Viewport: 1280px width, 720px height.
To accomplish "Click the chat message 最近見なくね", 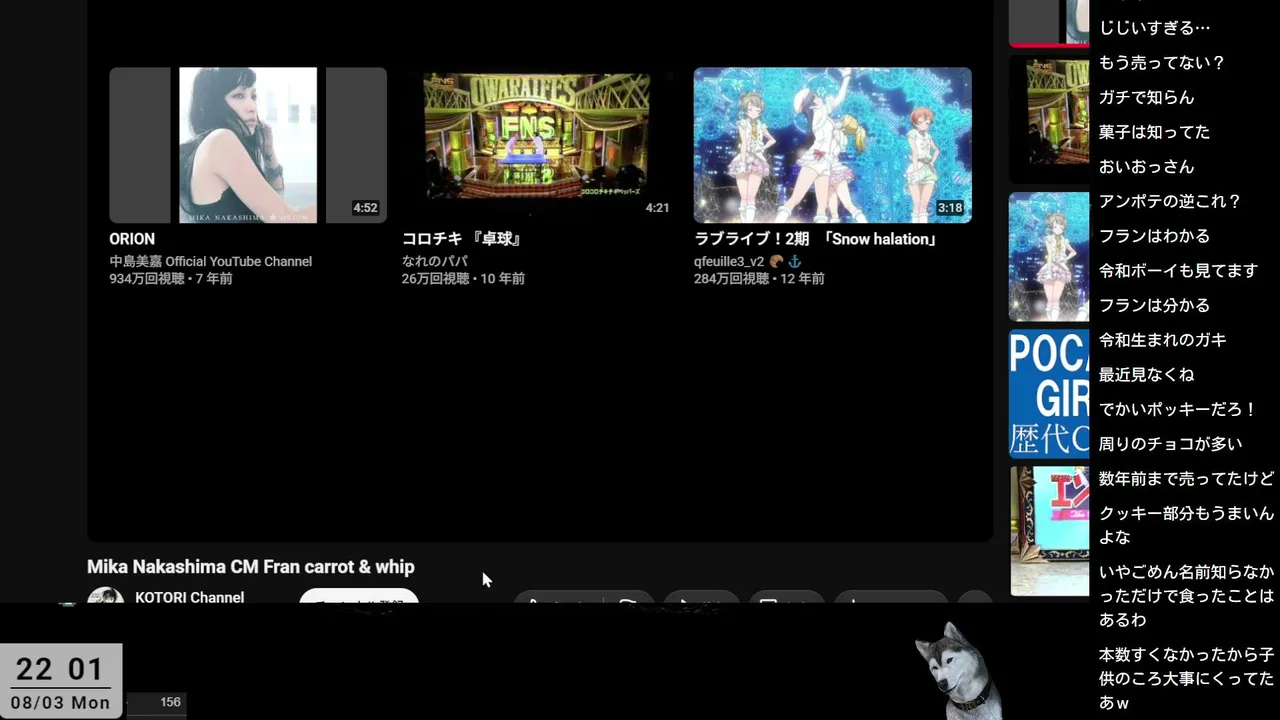I will [1147, 375].
